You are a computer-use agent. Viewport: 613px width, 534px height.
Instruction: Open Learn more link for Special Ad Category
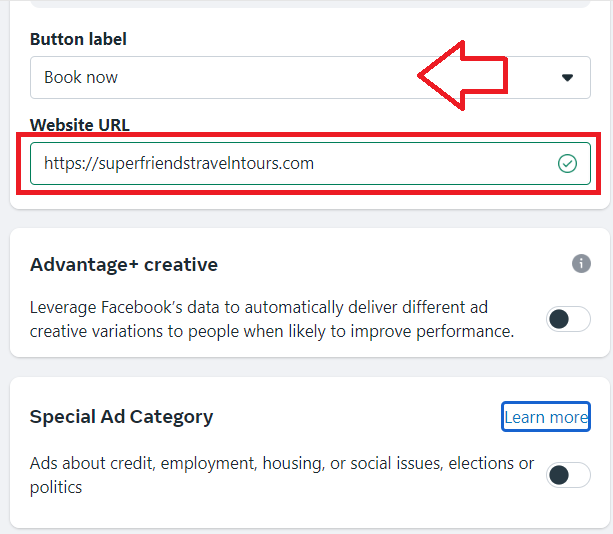(x=546, y=417)
